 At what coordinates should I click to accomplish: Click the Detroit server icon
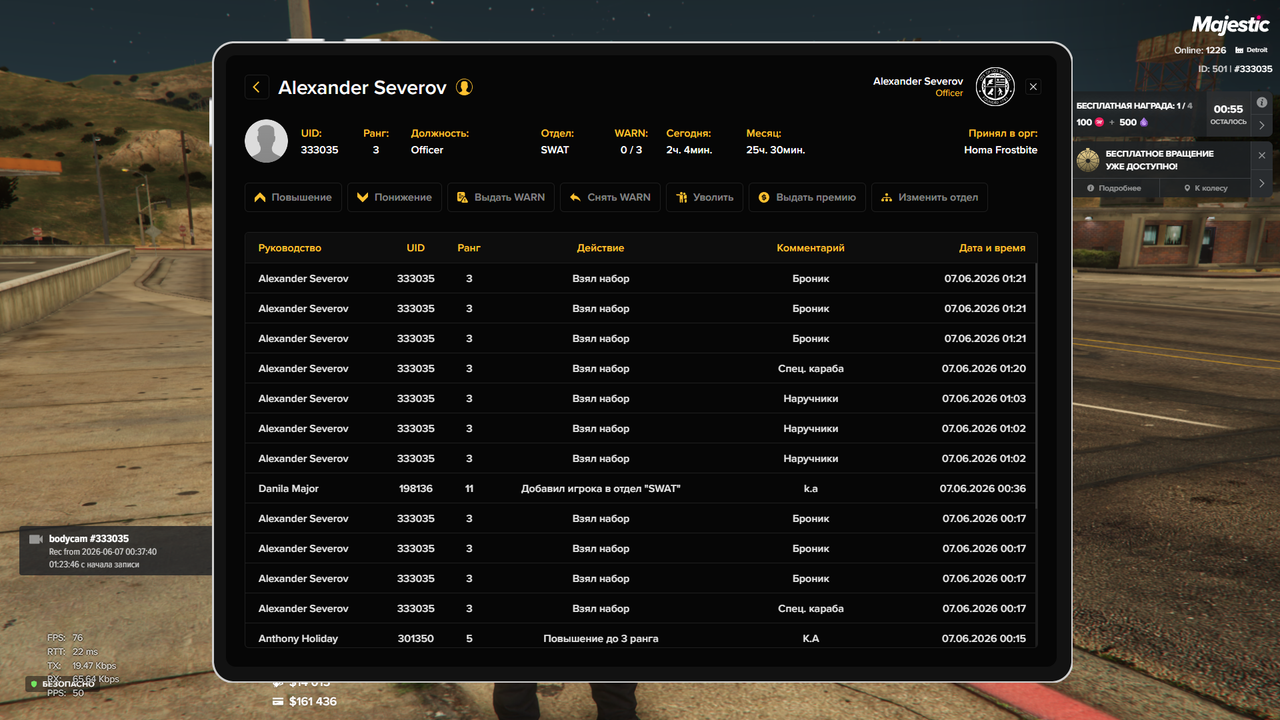1239,50
